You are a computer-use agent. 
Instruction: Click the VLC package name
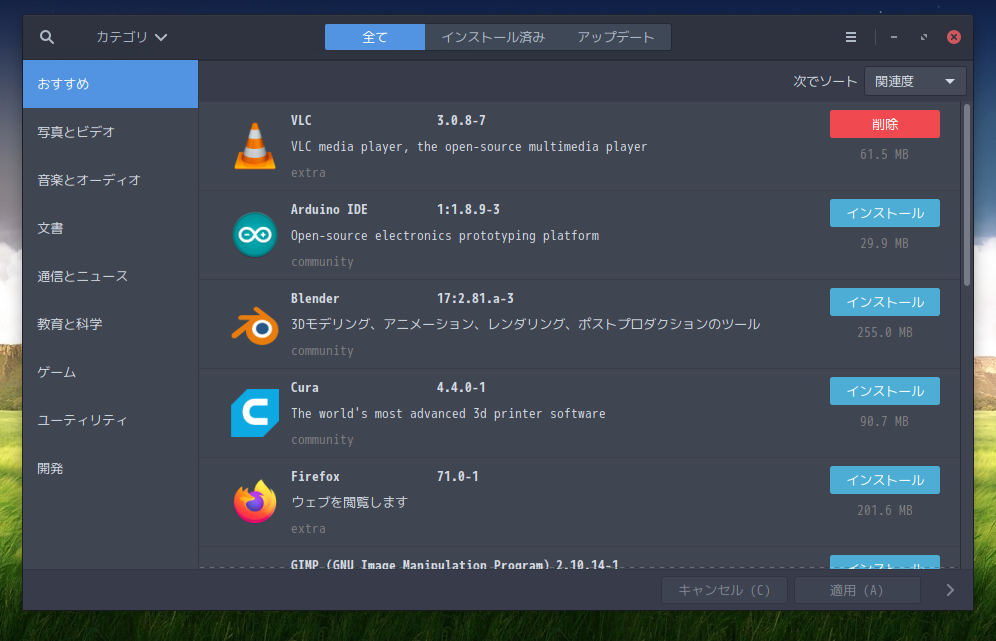[x=301, y=121]
